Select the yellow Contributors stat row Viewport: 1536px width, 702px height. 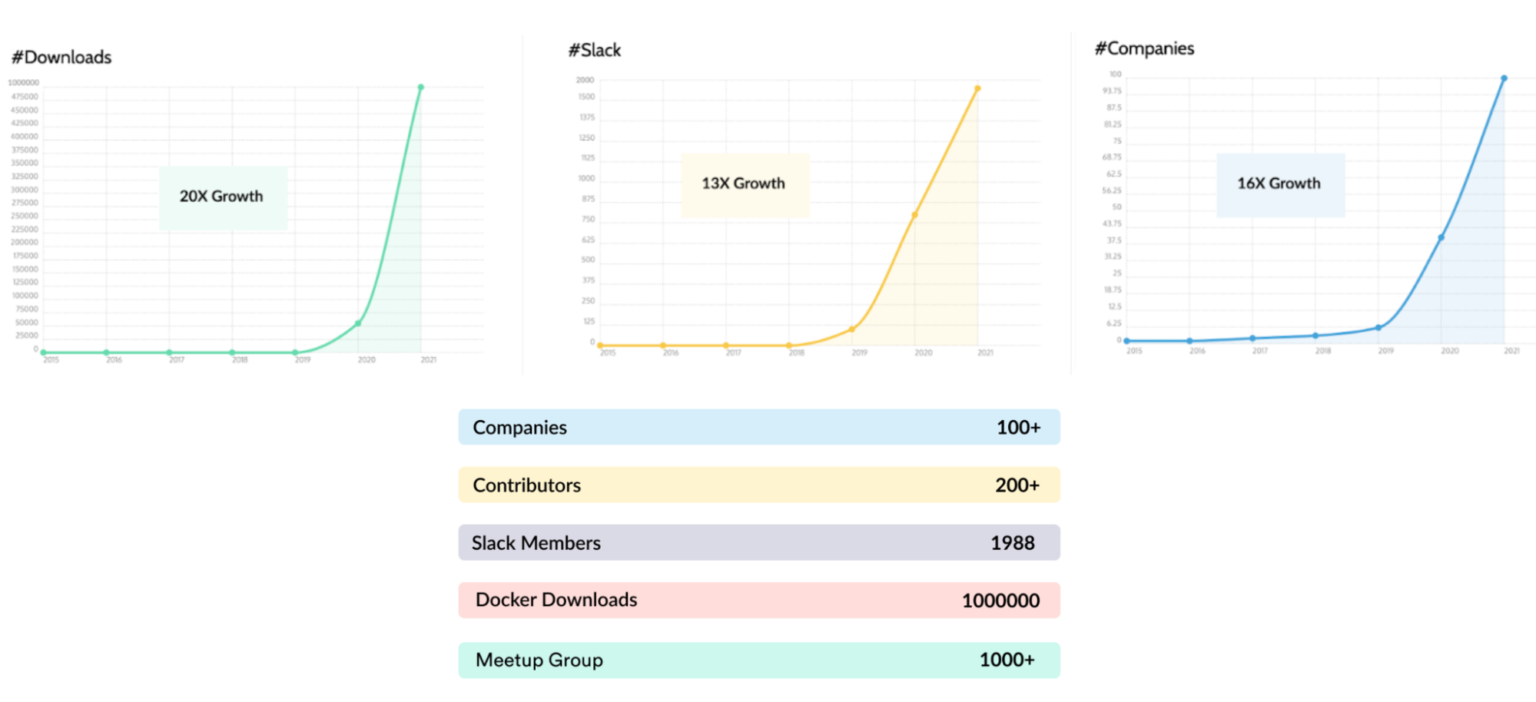point(758,485)
